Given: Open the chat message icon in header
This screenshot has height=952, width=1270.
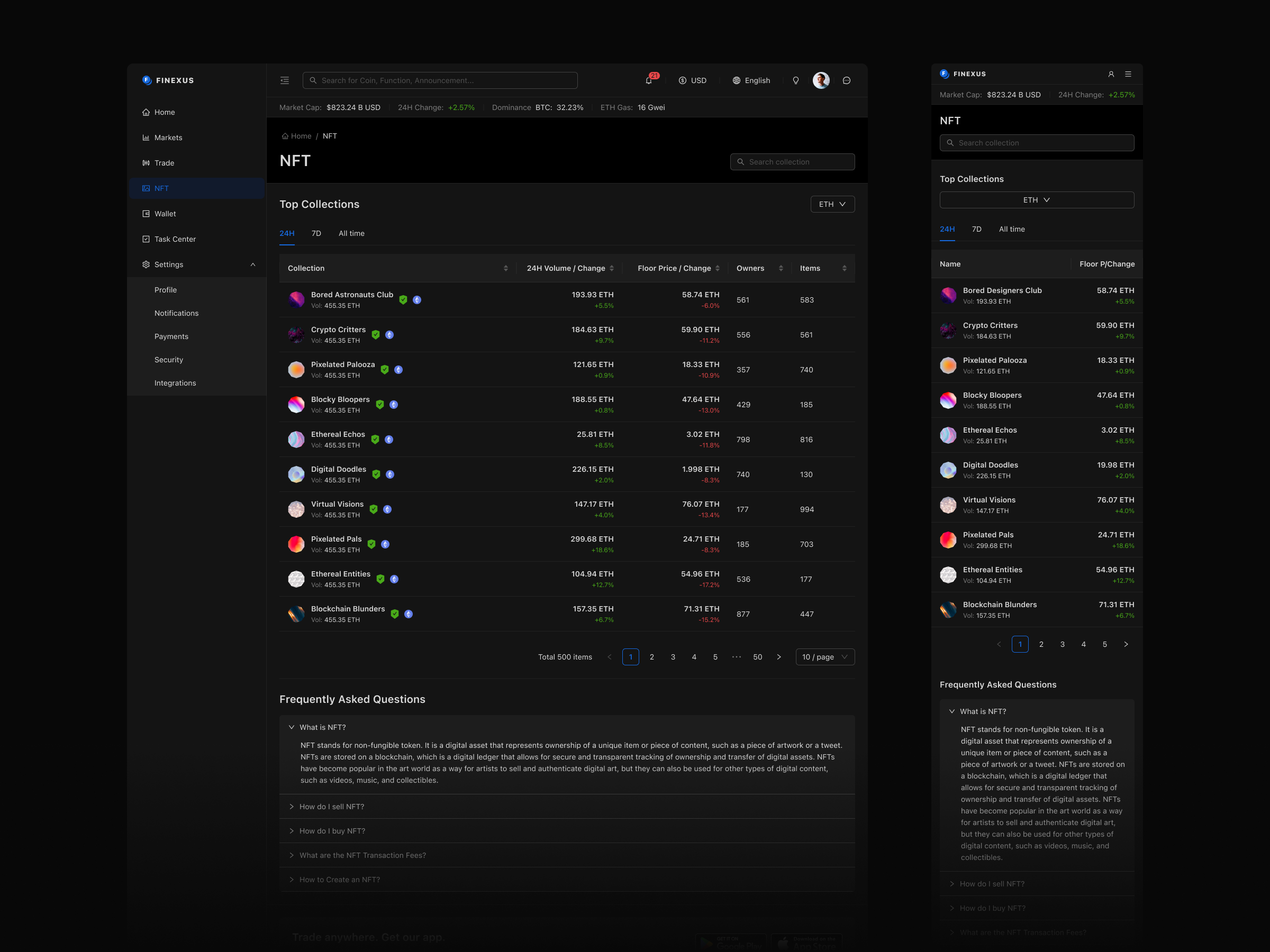Looking at the screenshot, I should click(x=846, y=80).
